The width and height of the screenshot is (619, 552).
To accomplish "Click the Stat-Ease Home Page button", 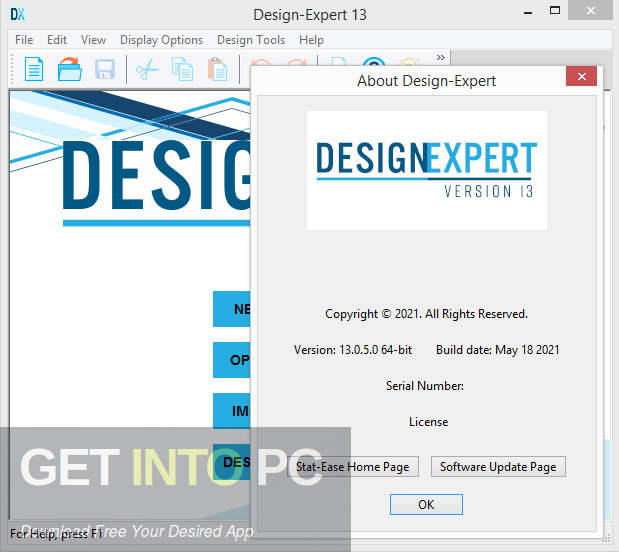I will point(353,467).
